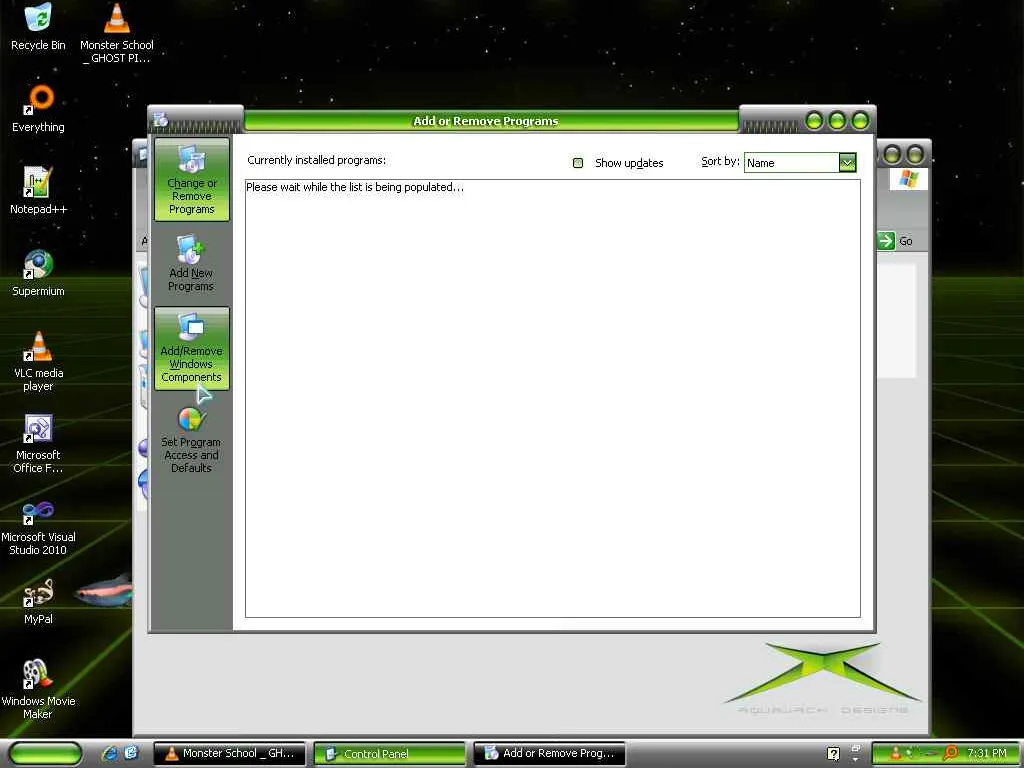Image resolution: width=1024 pixels, height=768 pixels.
Task: Expand the Sort by dropdown arrow
Action: (847, 163)
